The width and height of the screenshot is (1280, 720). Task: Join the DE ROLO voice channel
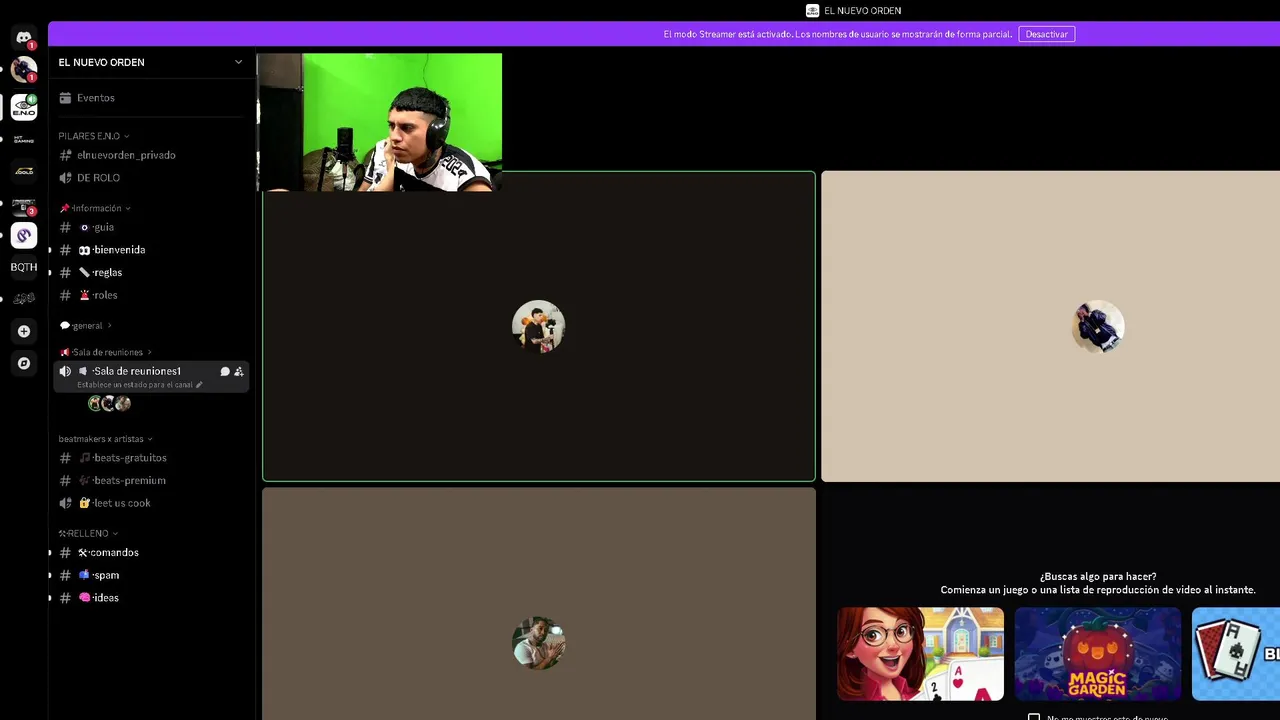150,178
